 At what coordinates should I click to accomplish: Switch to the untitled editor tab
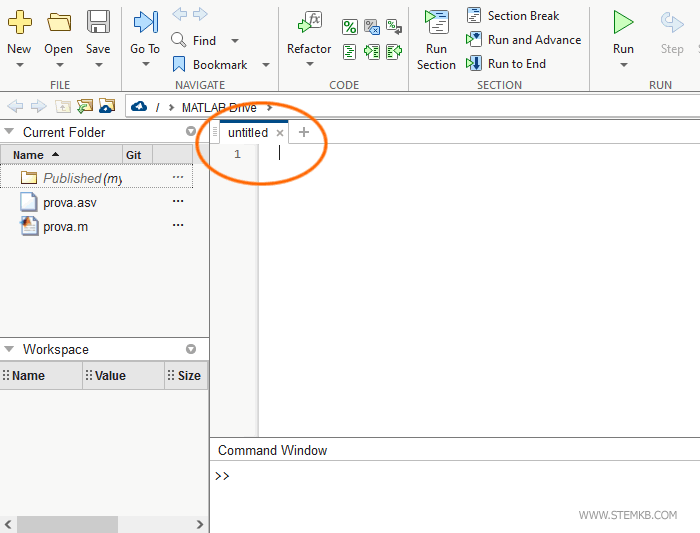pos(247,132)
